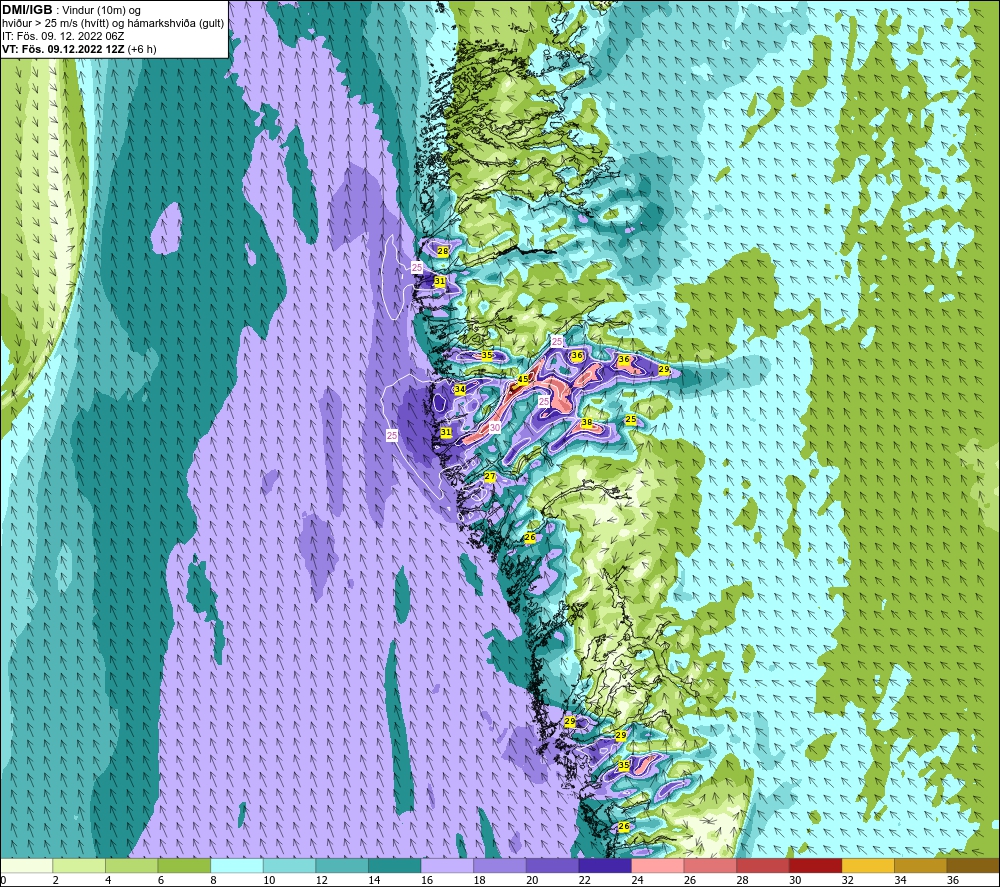Pick the teal 12–14 m/s legend swatch

[342, 866]
